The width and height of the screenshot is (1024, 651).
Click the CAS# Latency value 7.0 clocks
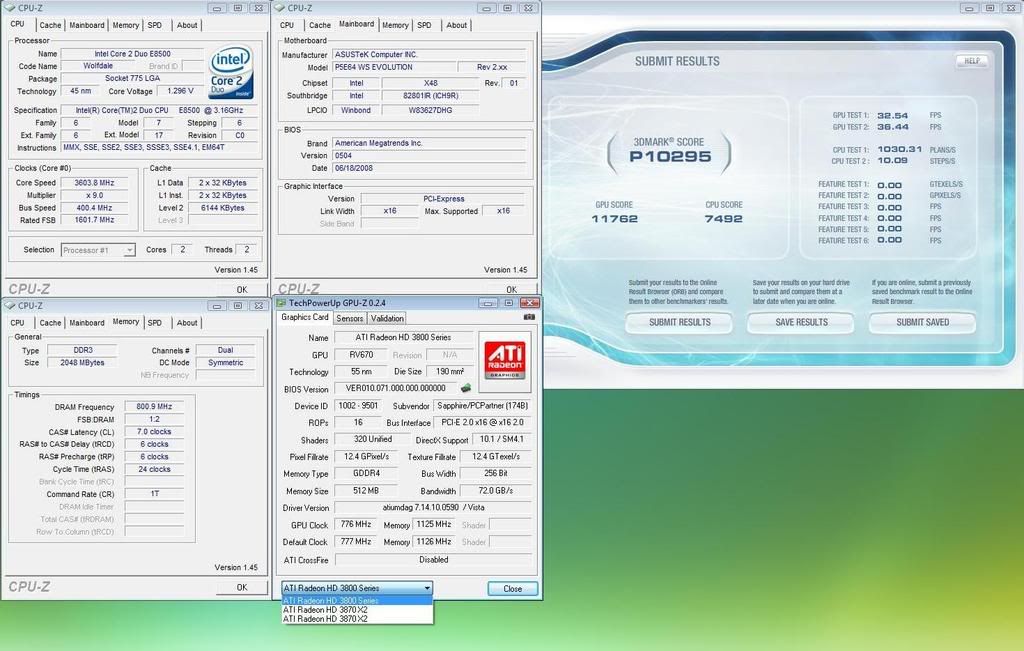[154, 432]
